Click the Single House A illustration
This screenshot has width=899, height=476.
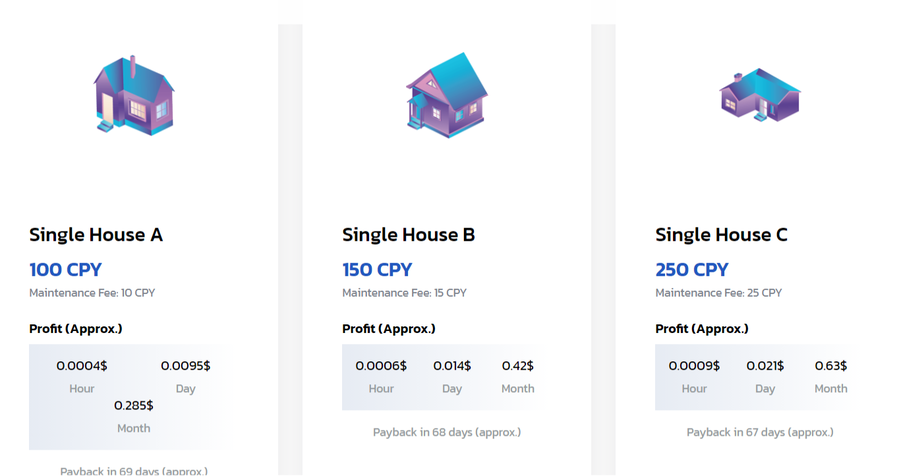134,95
